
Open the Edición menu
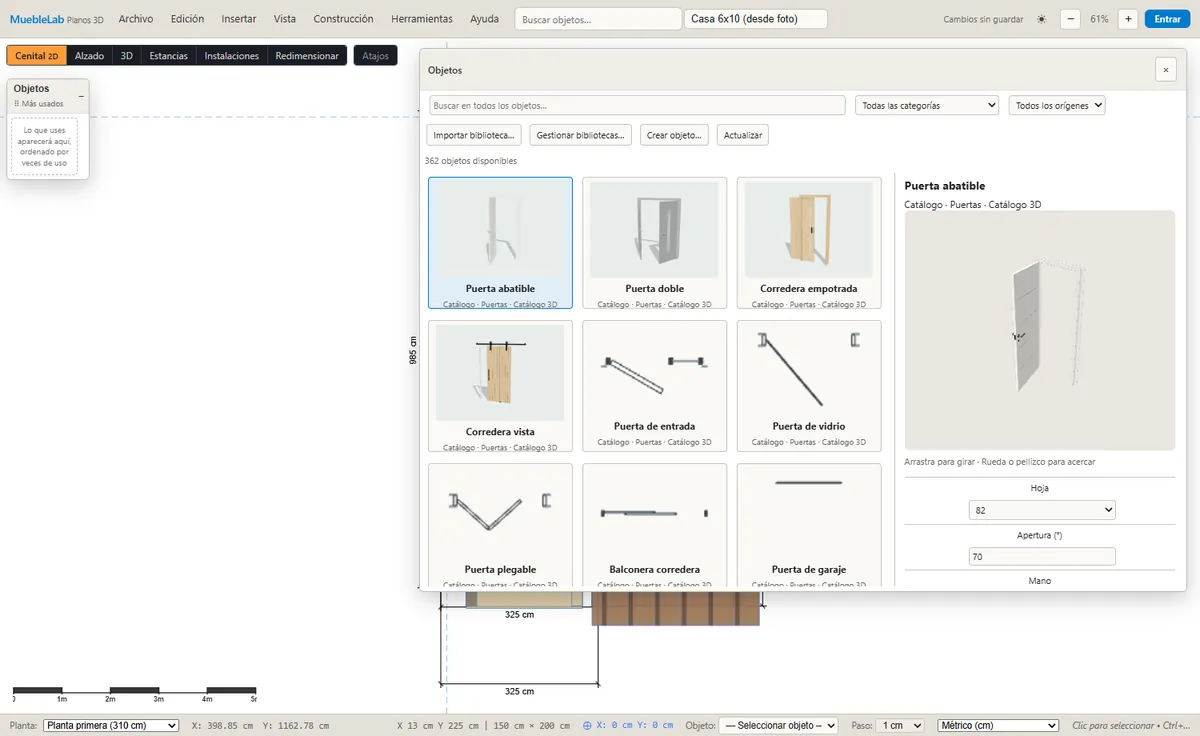187,19
